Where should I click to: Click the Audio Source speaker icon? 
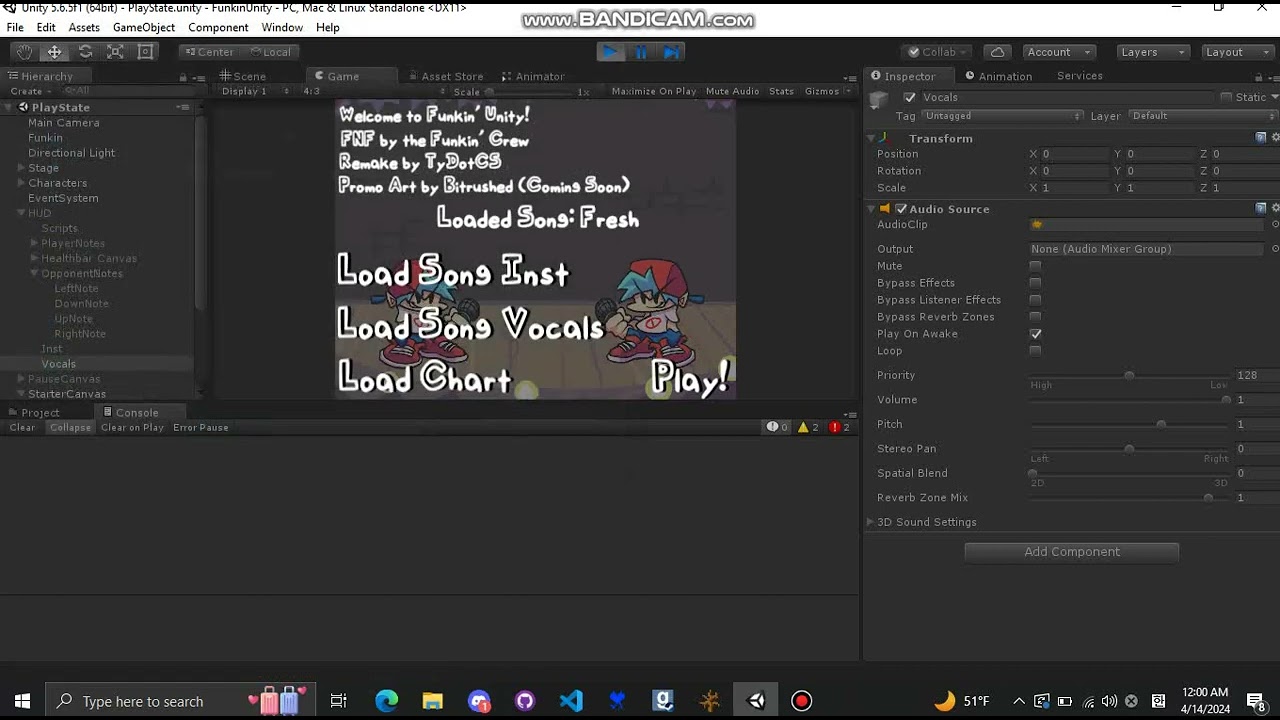885,209
